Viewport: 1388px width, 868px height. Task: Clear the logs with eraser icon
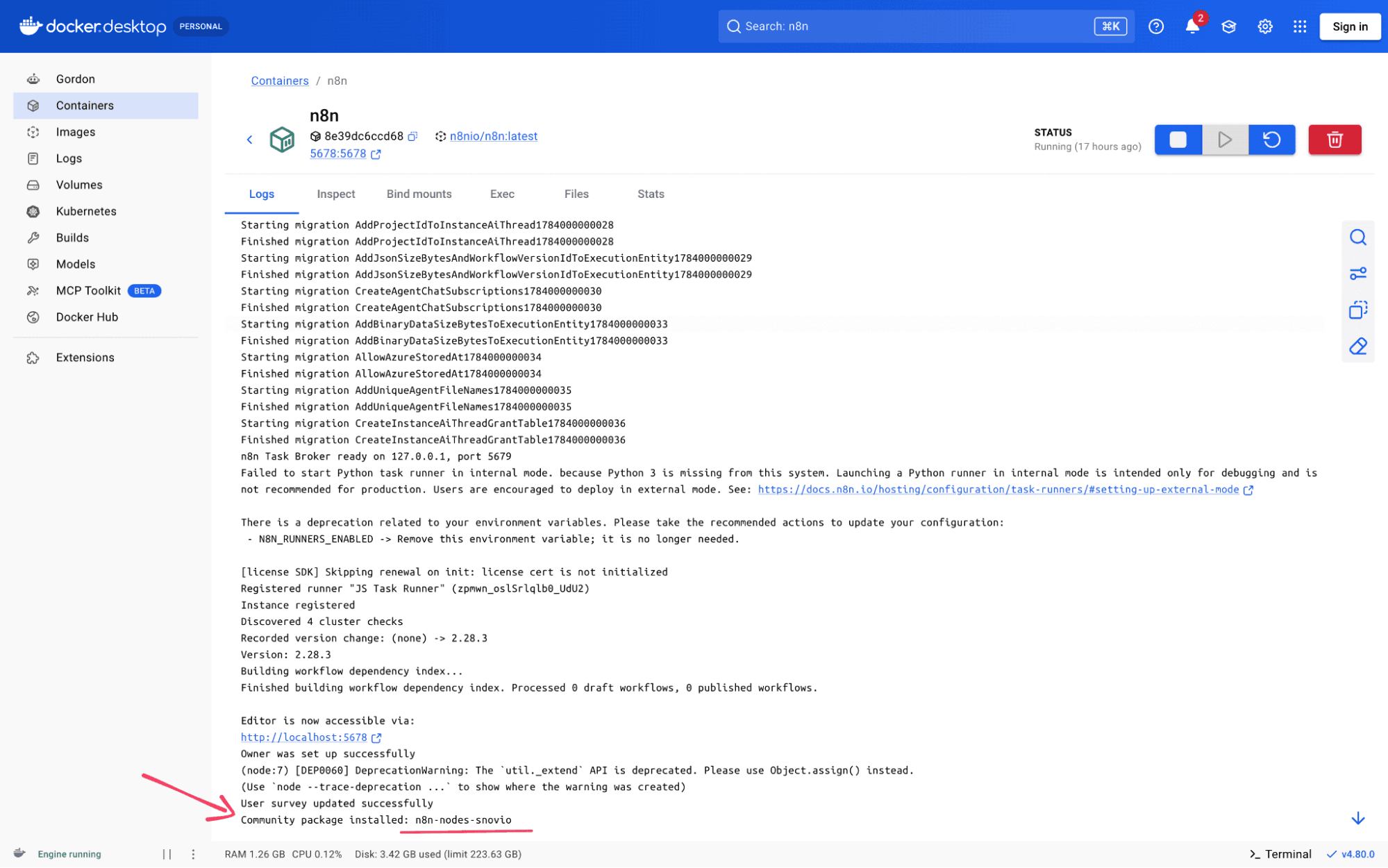pyautogui.click(x=1358, y=346)
